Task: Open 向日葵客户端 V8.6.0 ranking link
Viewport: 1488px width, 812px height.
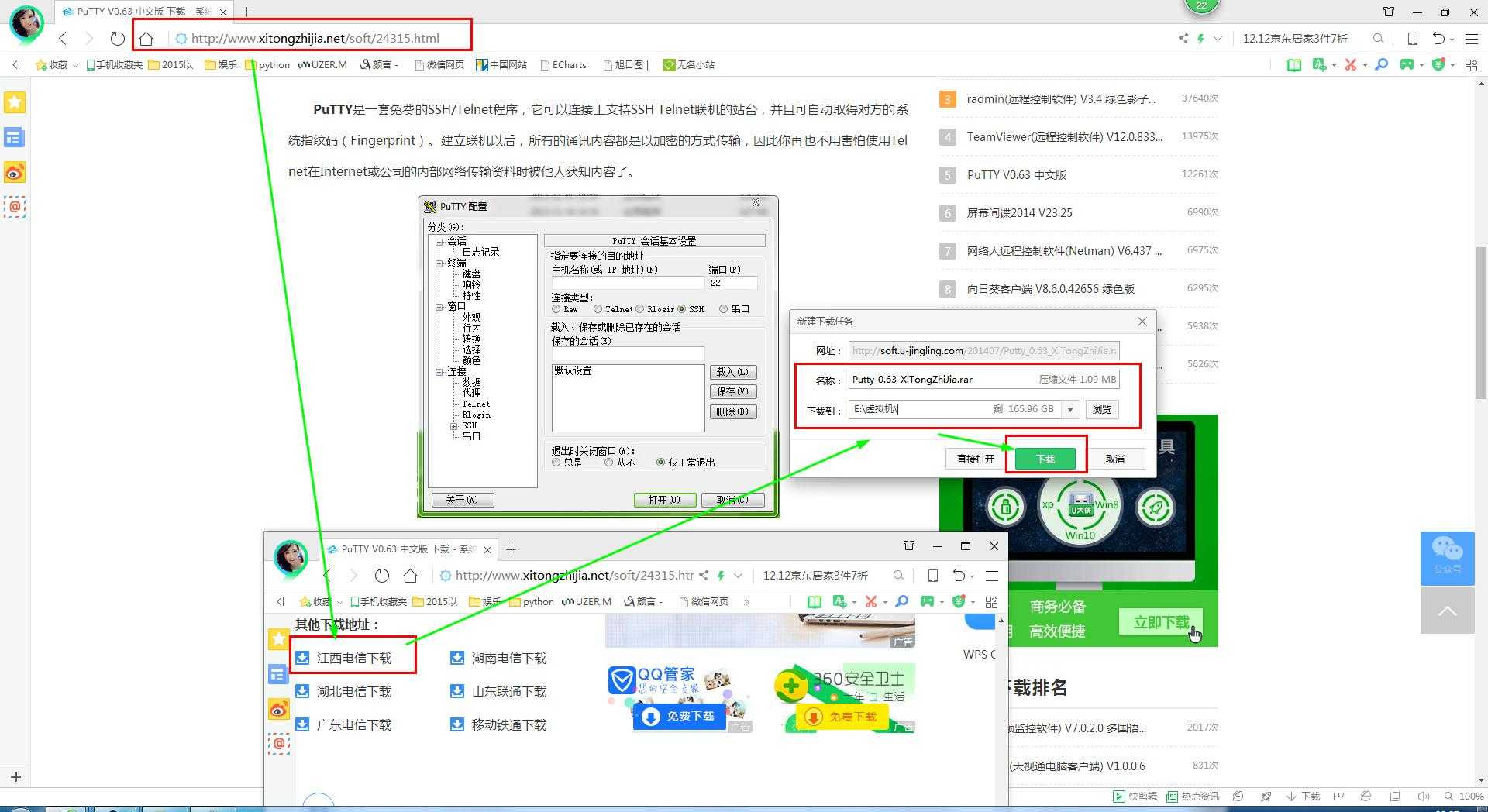Action: [x=1050, y=289]
